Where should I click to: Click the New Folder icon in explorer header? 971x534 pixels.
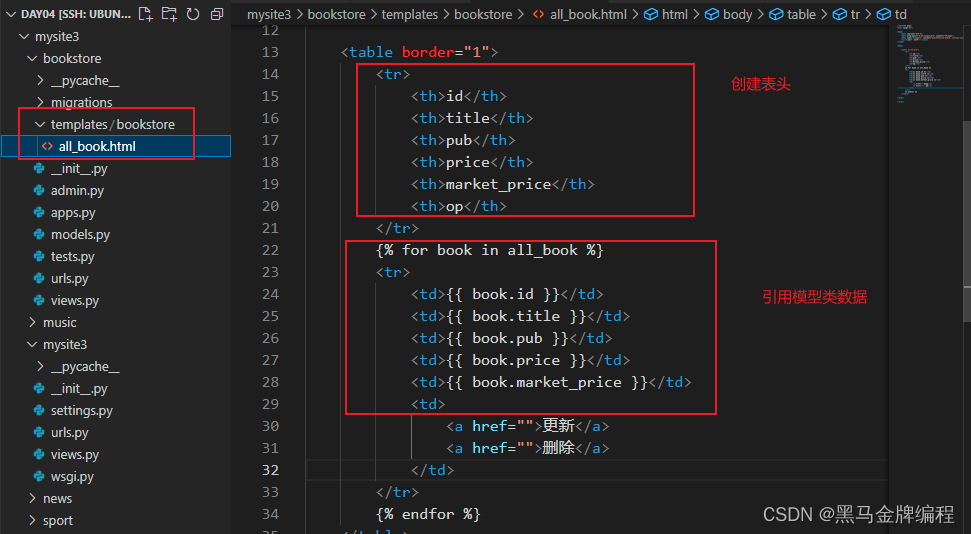pyautogui.click(x=168, y=14)
